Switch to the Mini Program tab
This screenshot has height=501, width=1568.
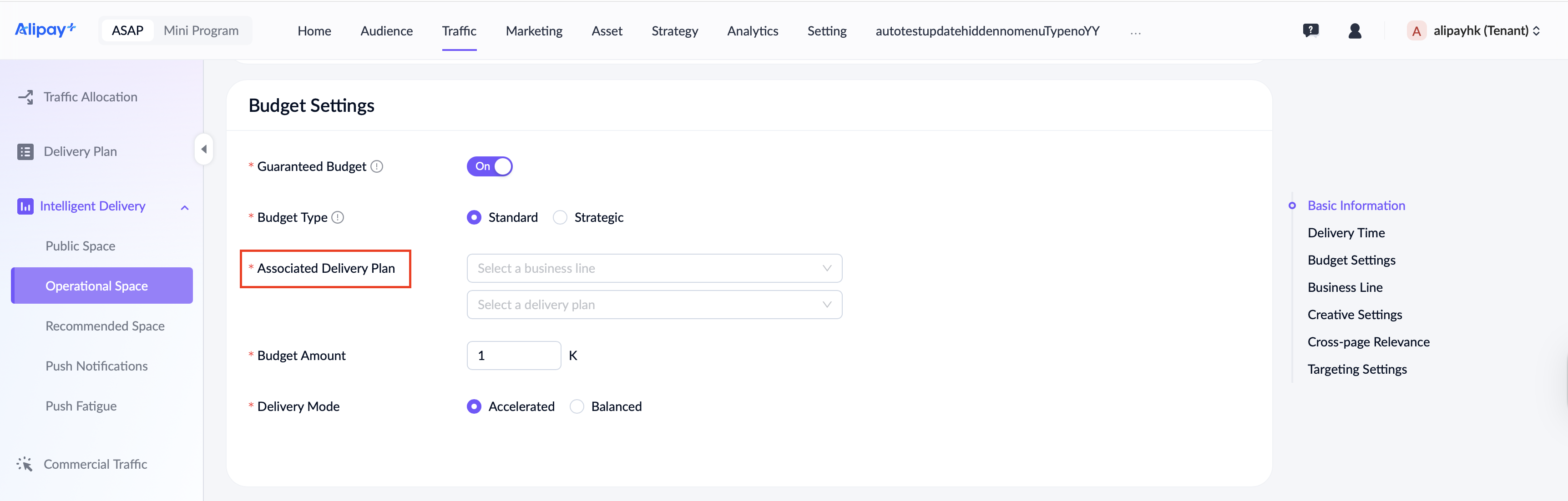click(x=201, y=31)
